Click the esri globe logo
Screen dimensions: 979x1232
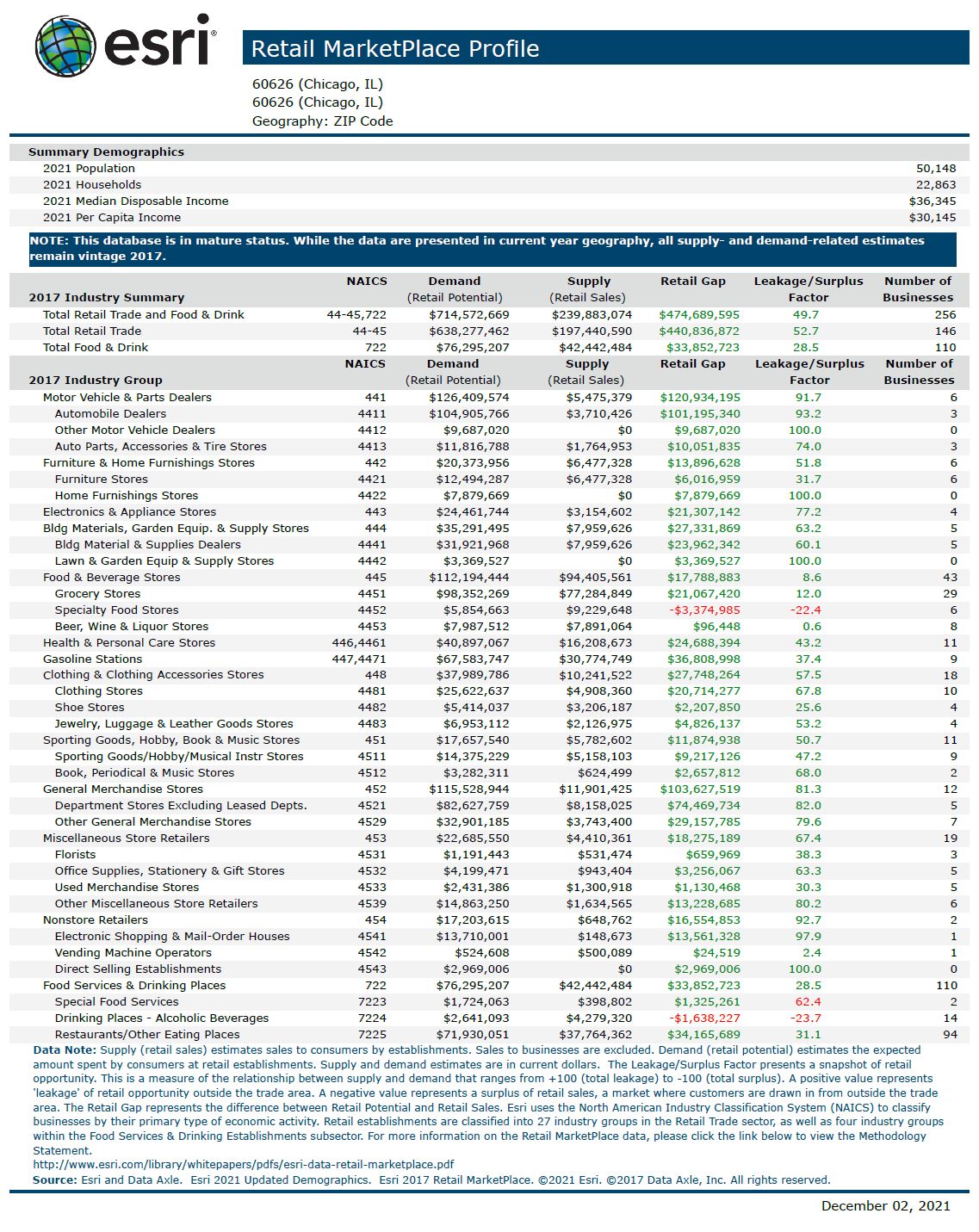click(65, 45)
